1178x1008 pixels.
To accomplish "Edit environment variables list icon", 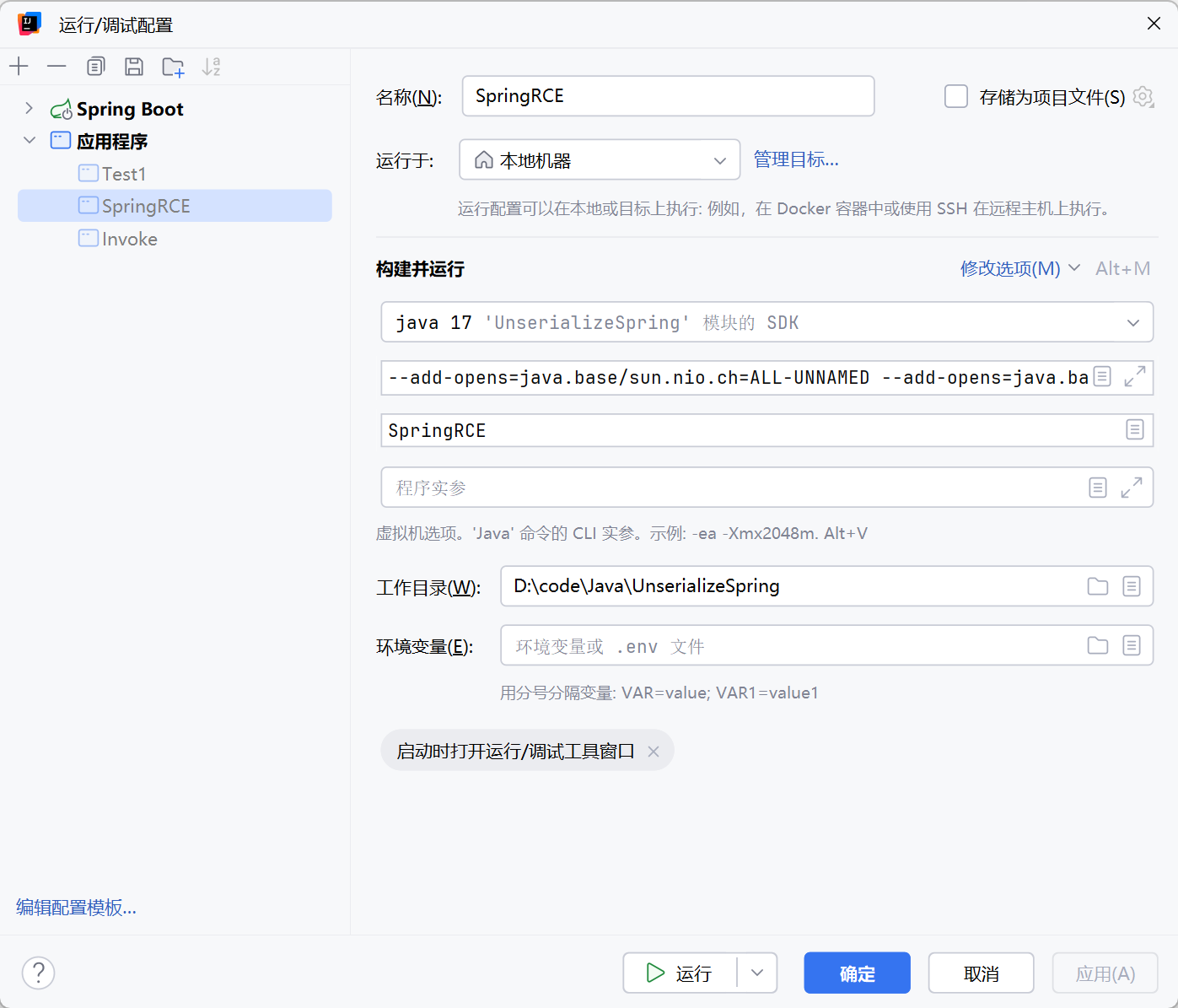I will pyautogui.click(x=1132, y=645).
